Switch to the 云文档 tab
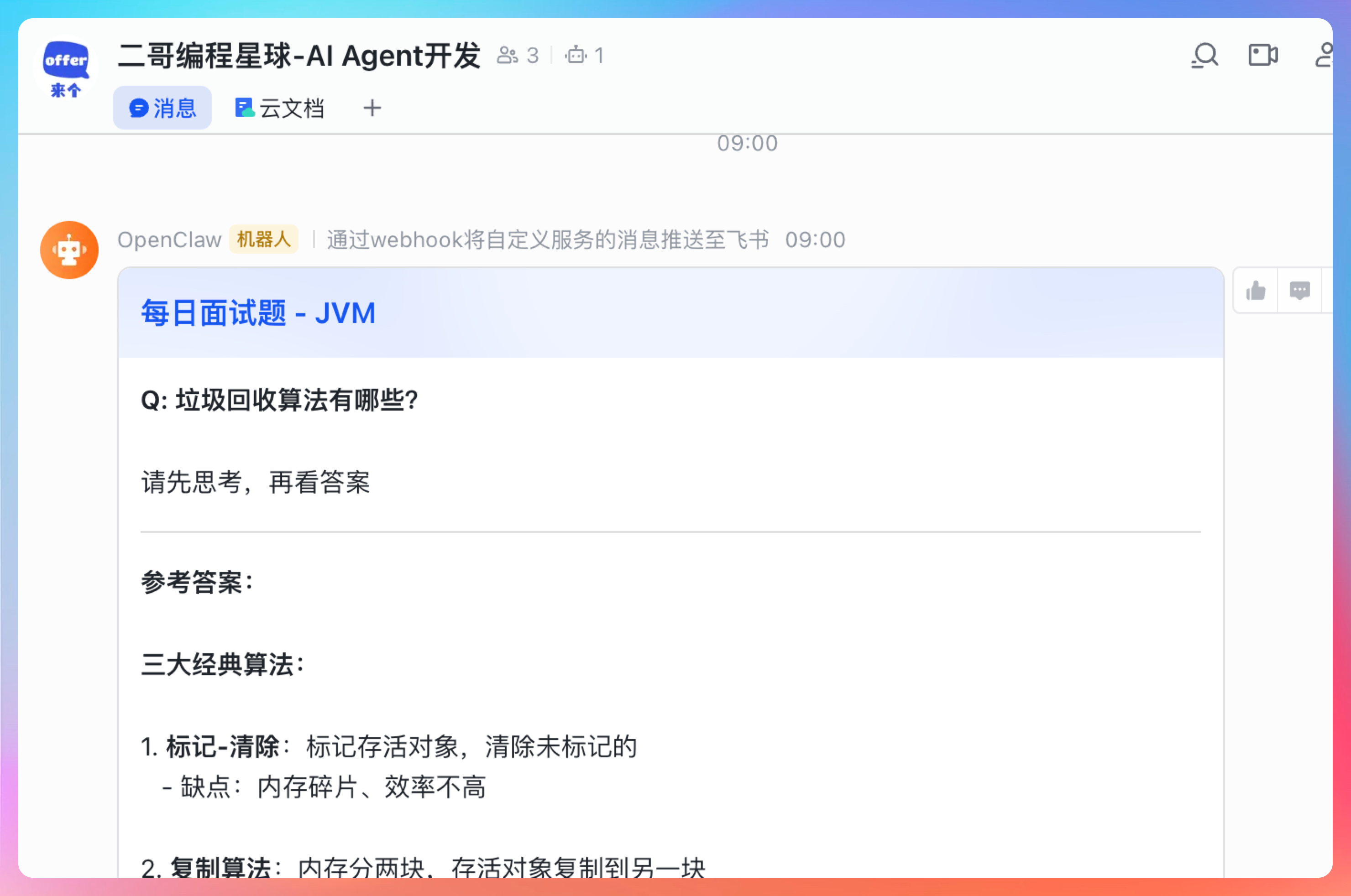 [280, 108]
